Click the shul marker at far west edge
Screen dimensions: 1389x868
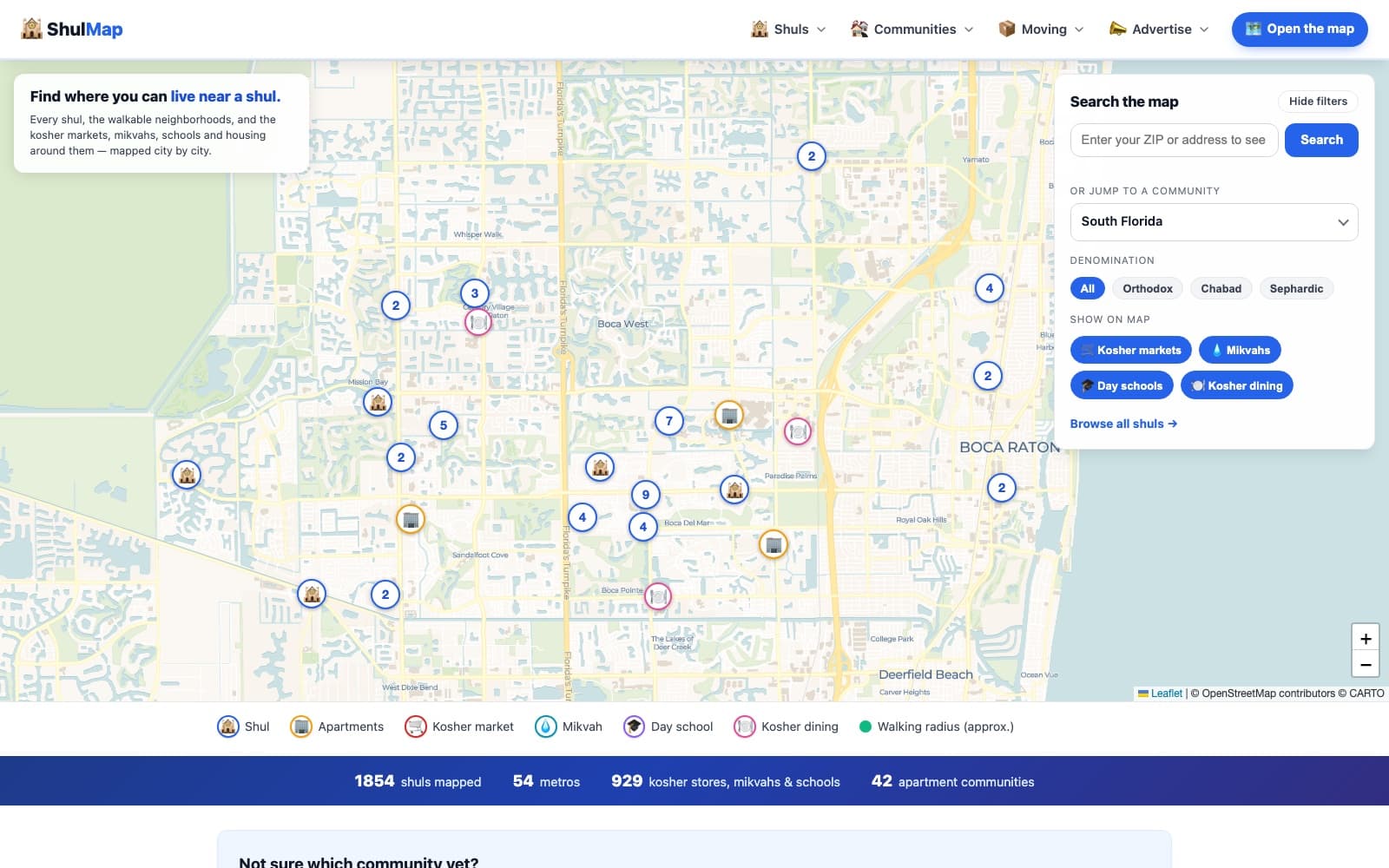tap(187, 475)
